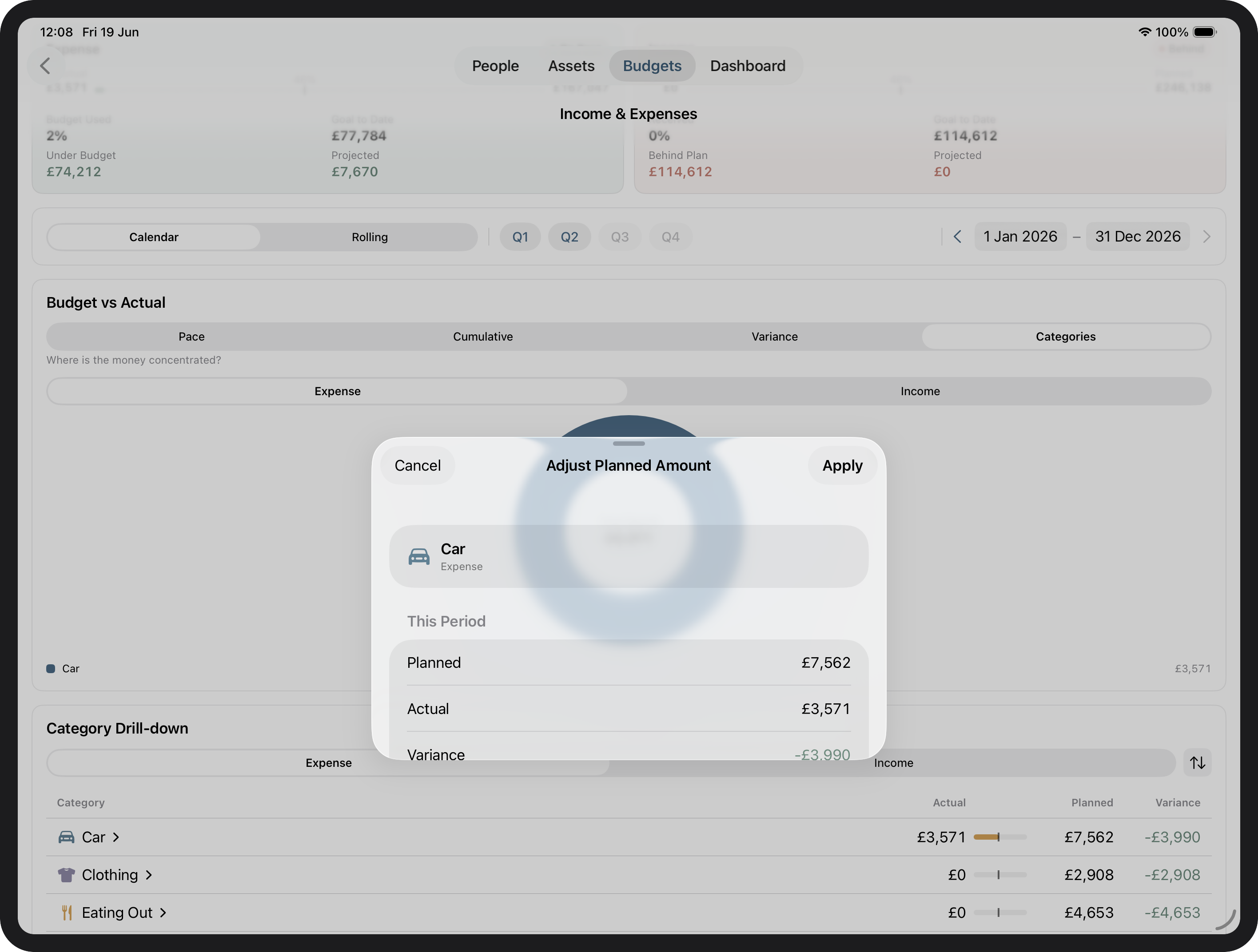Go to next date range
Screen dimensions: 1258x952
[1206, 237]
